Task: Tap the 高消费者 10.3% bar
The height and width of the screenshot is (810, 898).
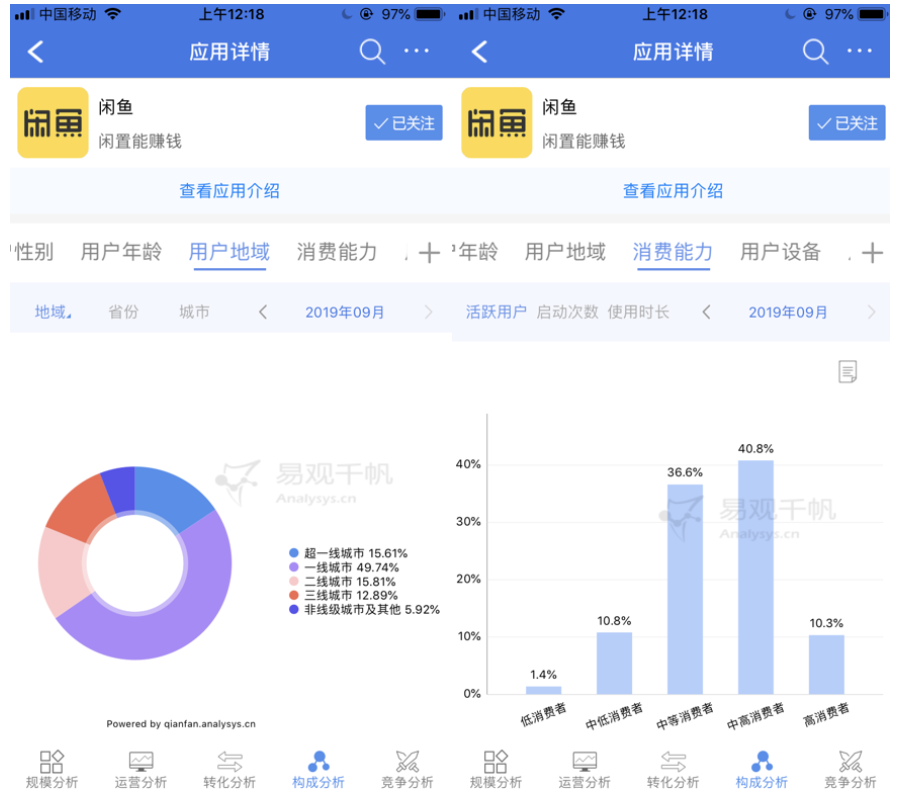Action: [826, 664]
